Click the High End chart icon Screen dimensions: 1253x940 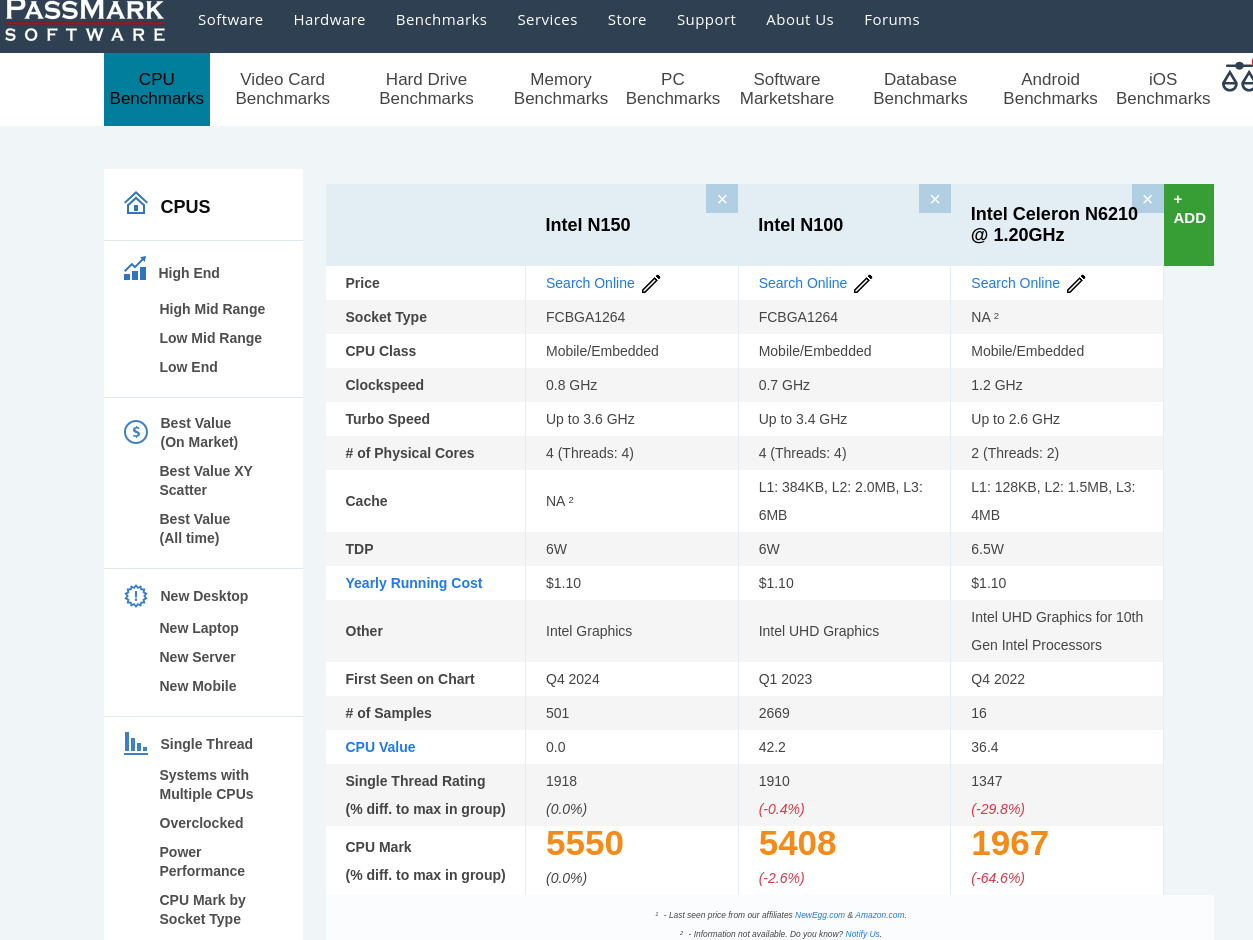135,270
